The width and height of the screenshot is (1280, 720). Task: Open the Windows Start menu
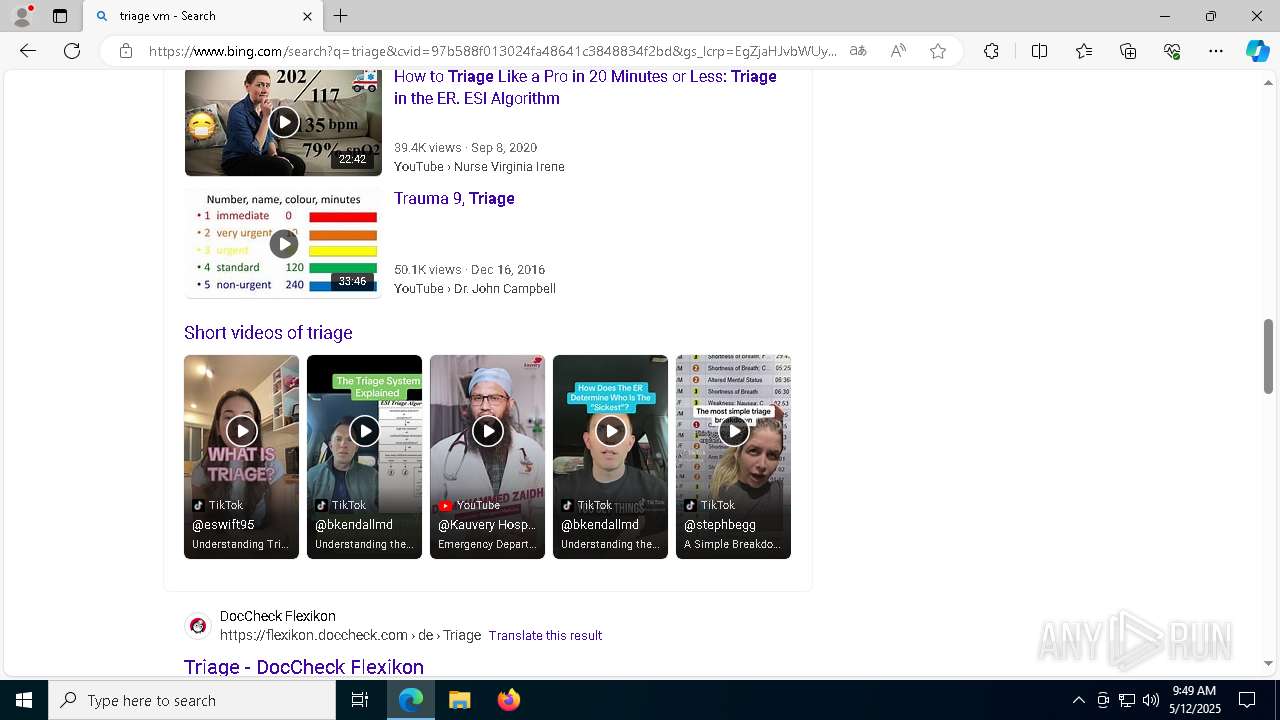(x=24, y=700)
